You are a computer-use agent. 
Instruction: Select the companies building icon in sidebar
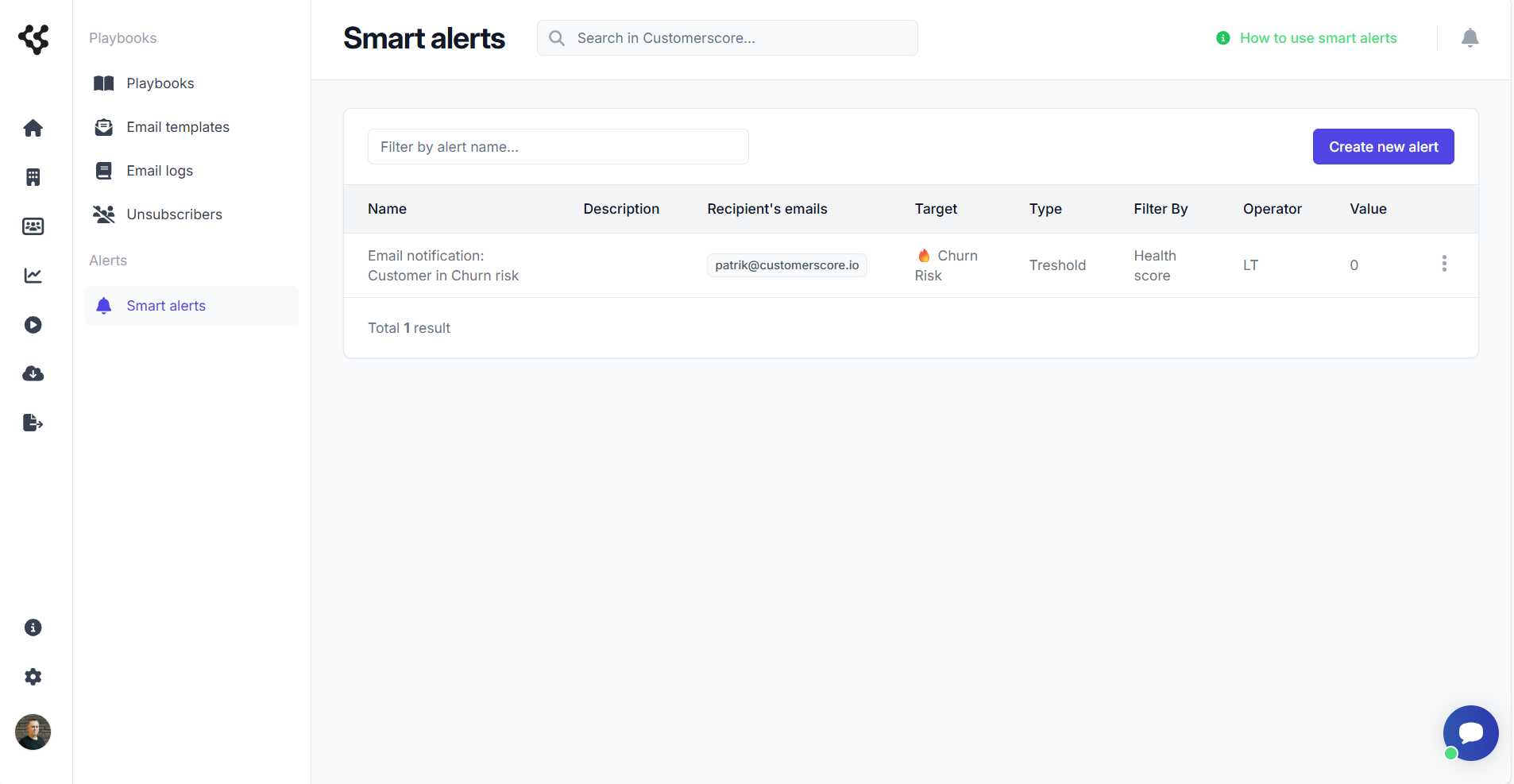point(33,177)
